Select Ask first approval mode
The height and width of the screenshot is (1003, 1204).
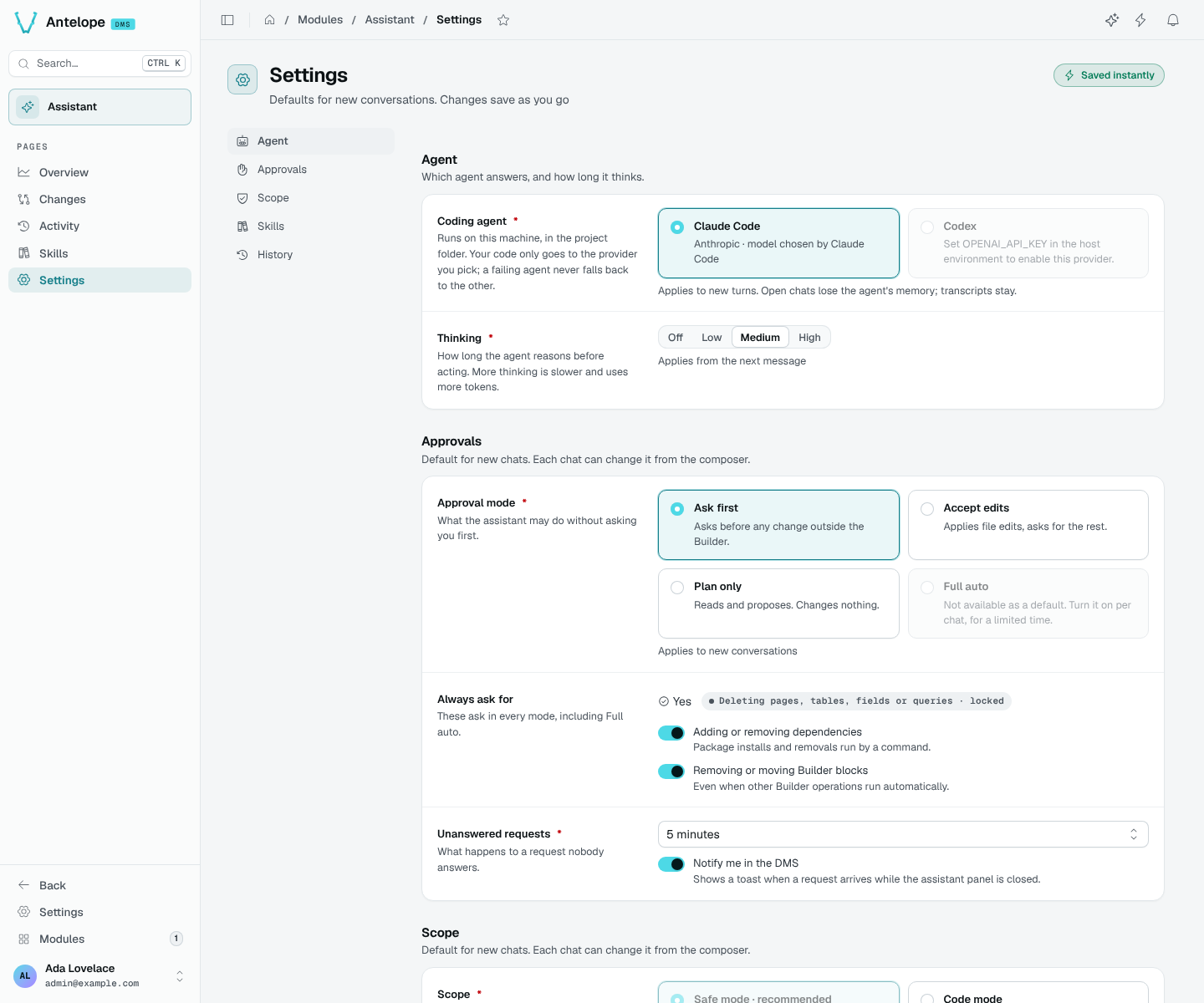tap(778, 525)
